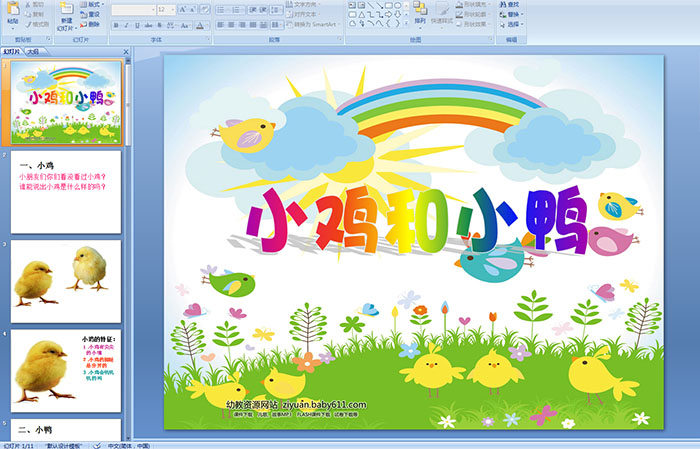Open the Font group dialog launcher
Viewport: 700px width, 449px height.
[x=208, y=39]
